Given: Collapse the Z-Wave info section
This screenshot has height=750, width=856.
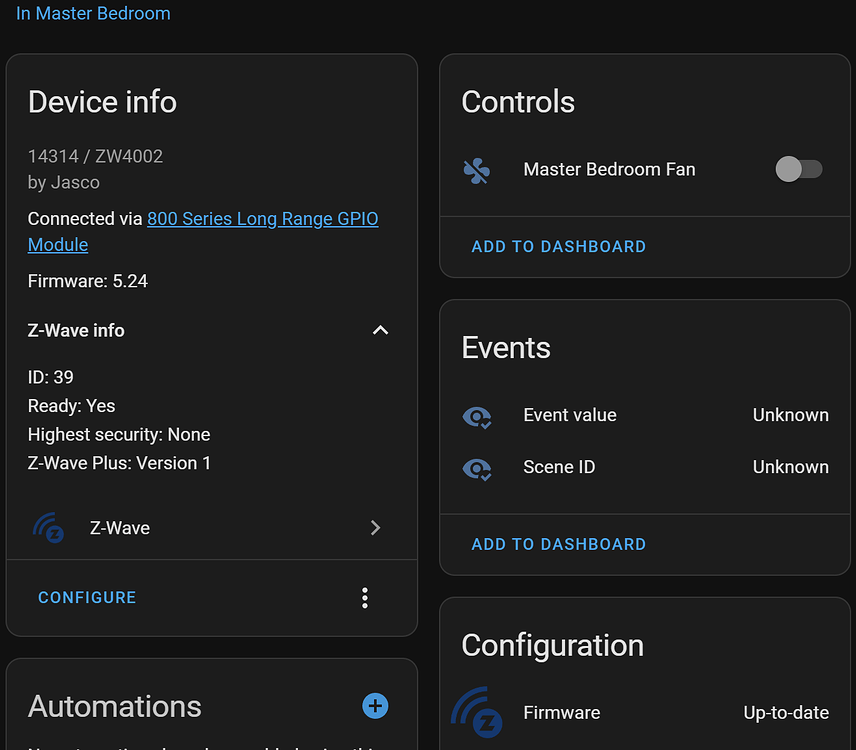Looking at the screenshot, I should 380,330.
